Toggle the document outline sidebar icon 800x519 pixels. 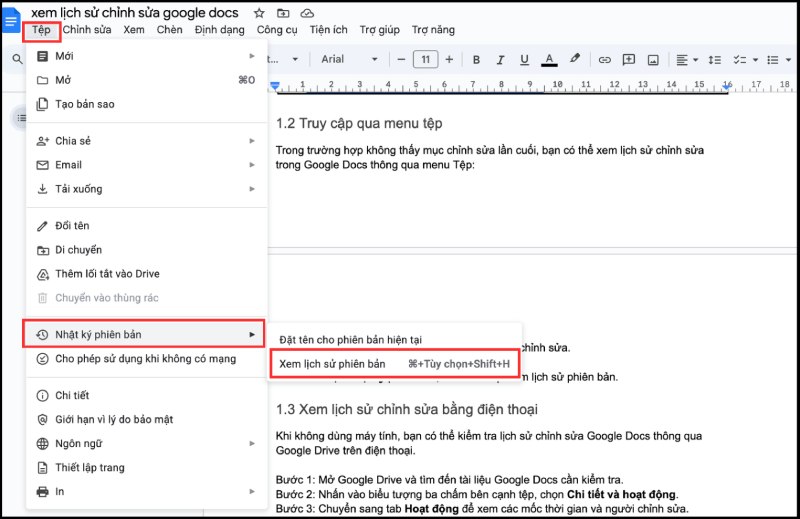coord(20,118)
